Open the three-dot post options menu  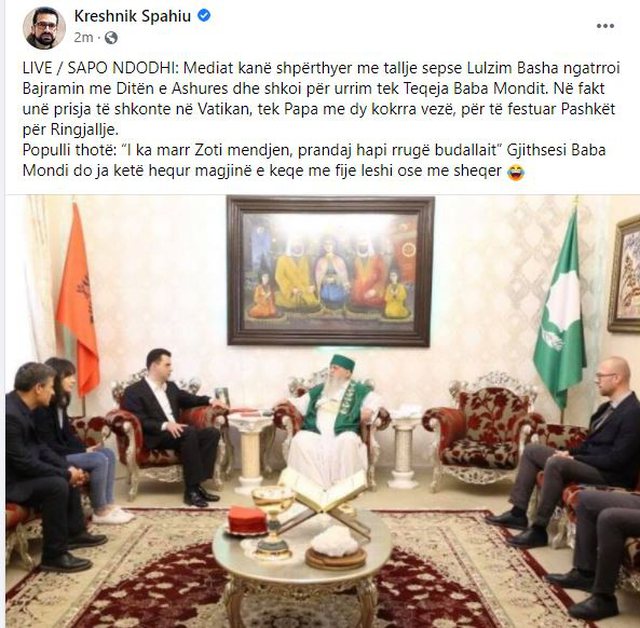coord(605,26)
